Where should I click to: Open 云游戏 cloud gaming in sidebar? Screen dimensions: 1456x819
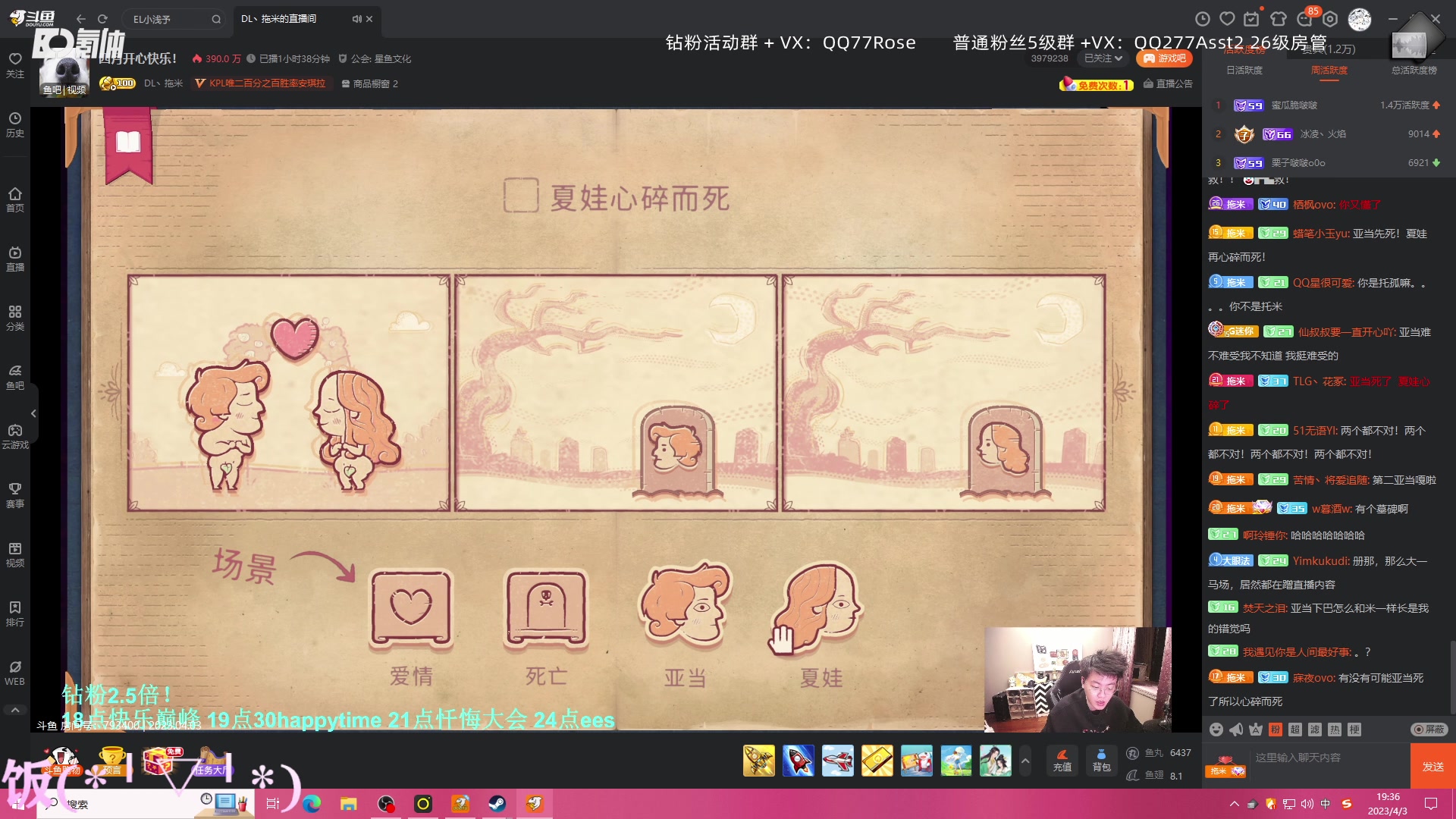pos(15,436)
